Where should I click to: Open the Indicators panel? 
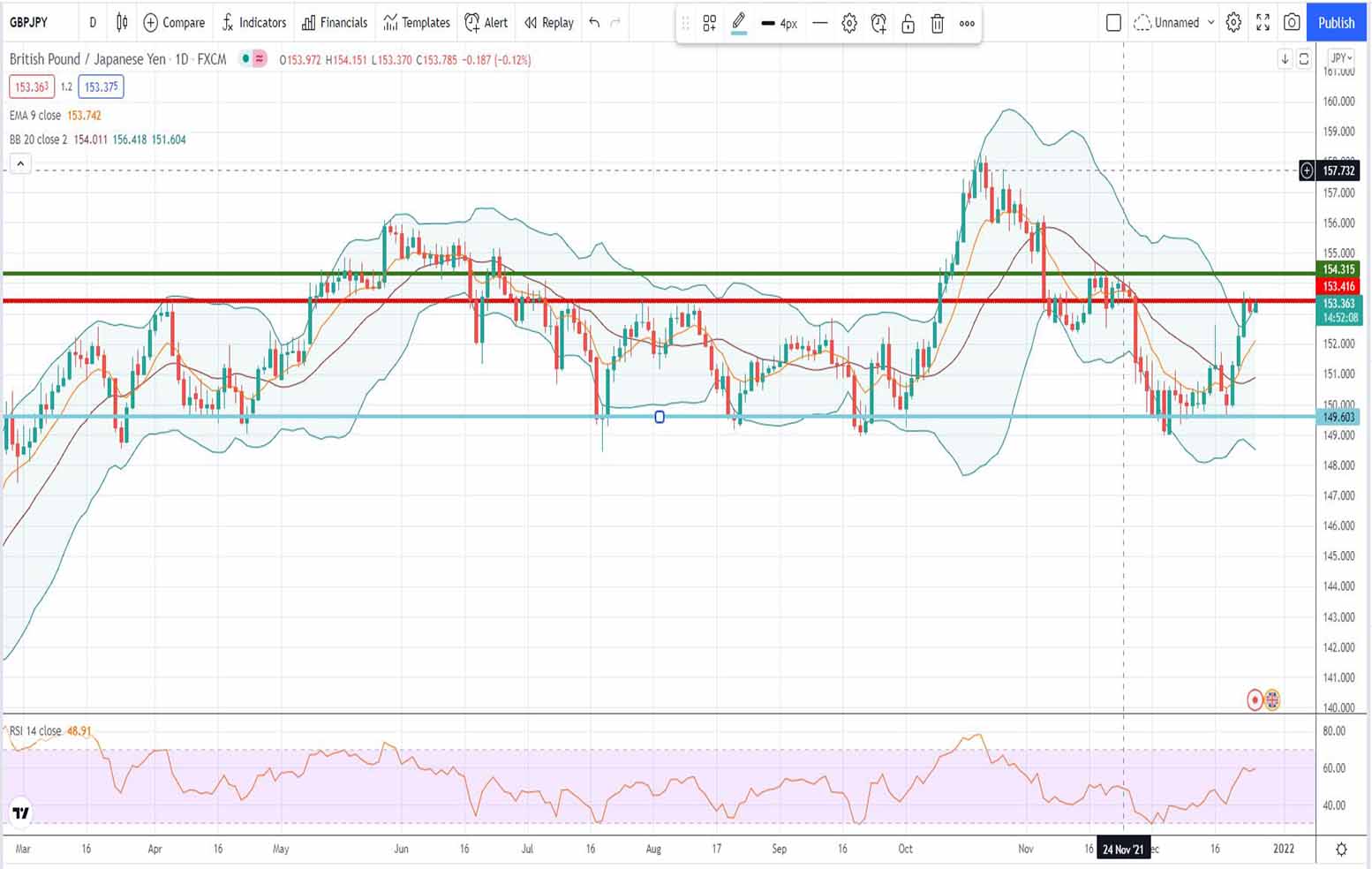254,23
